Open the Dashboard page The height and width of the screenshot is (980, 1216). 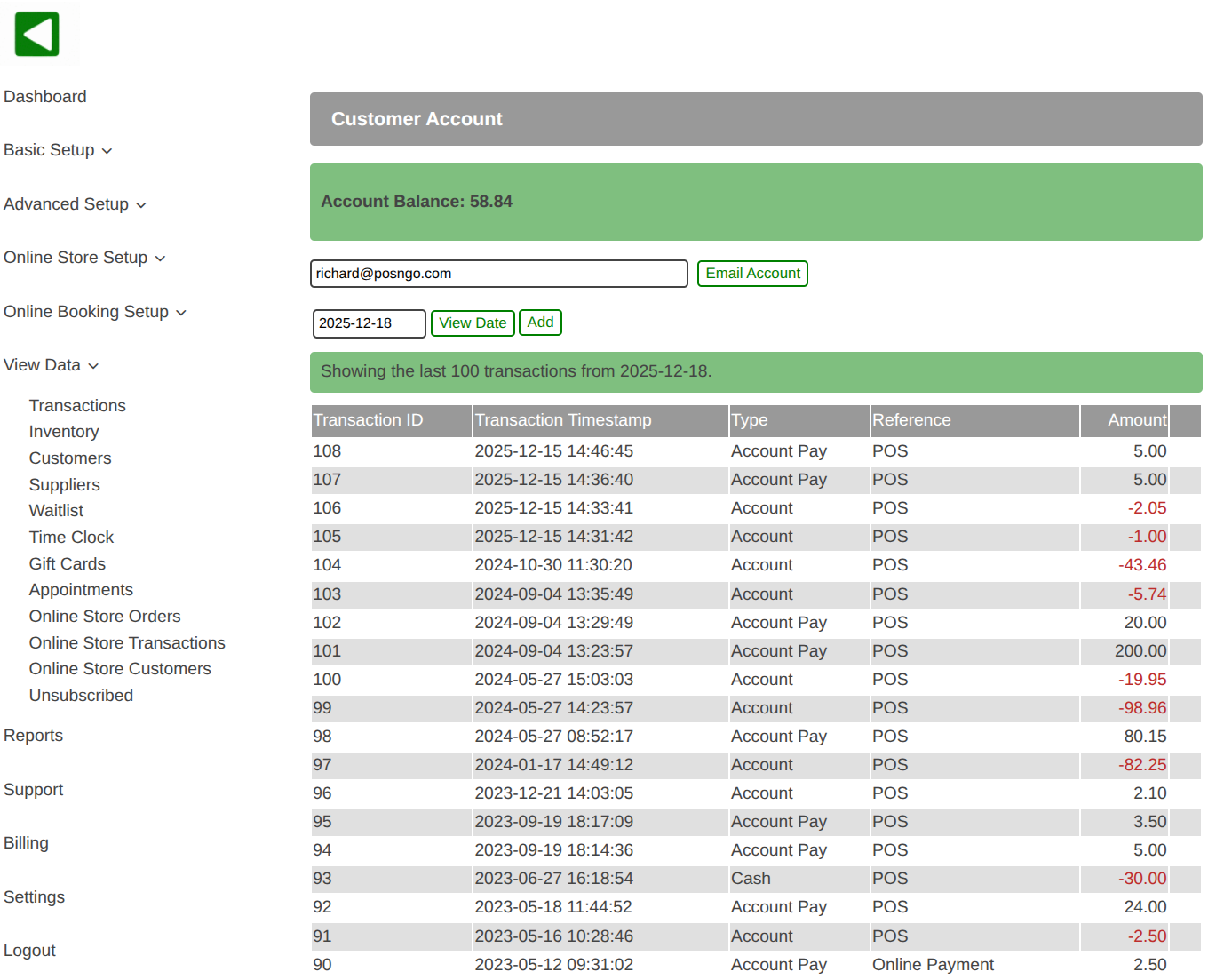(x=45, y=97)
